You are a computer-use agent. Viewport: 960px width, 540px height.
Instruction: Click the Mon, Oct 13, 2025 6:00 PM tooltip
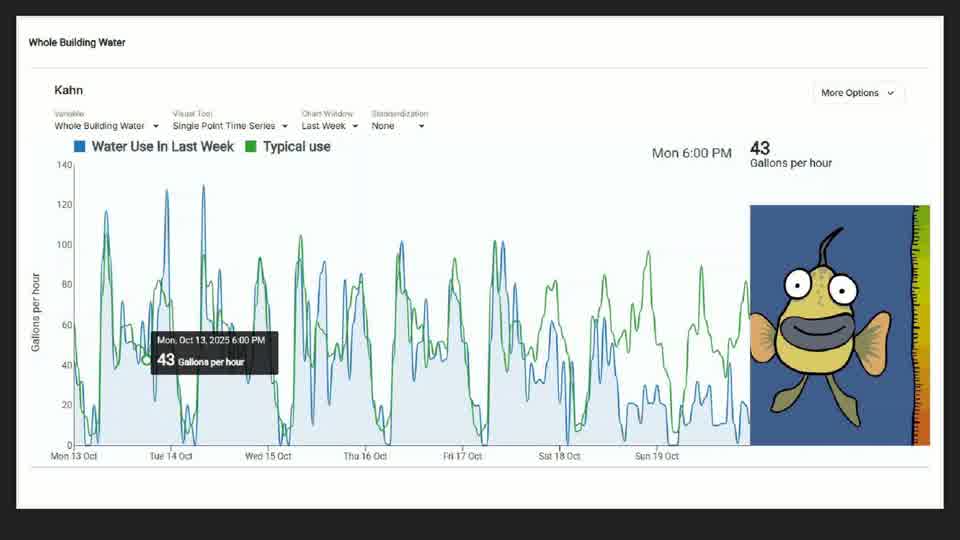(x=214, y=353)
